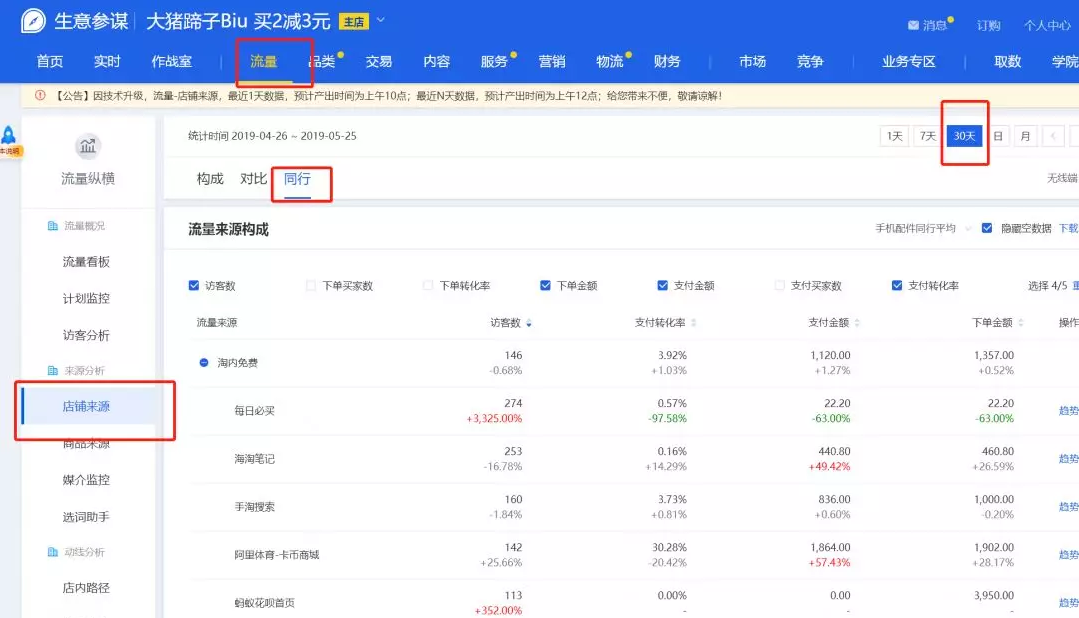View 趋势 for 阿里体育-卡币商城 row
This screenshot has height=618, width=1079.
click(1068, 555)
